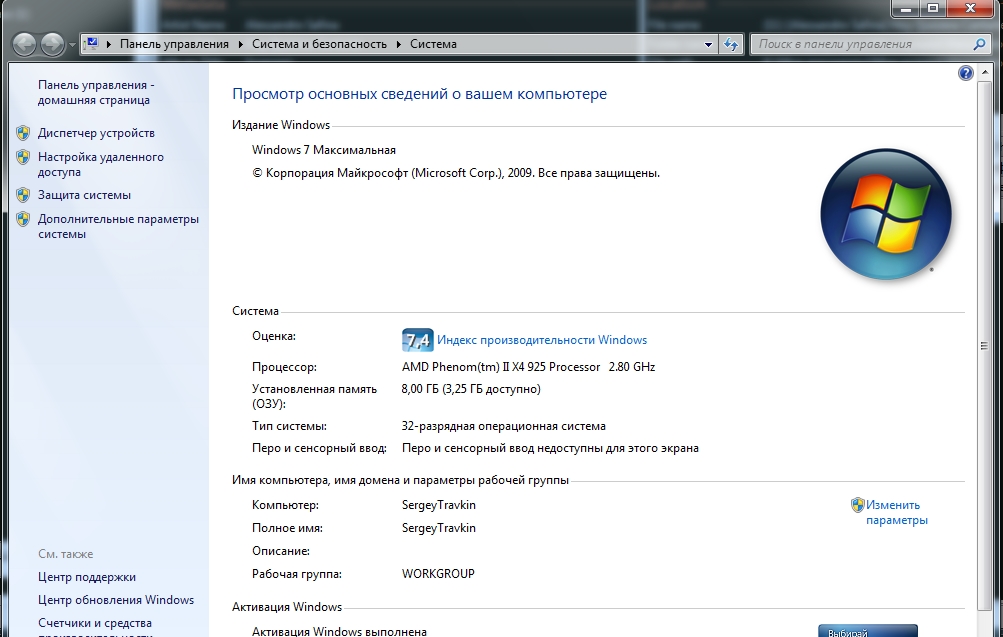Click the Back navigation arrow button
This screenshot has height=637, width=1003.
(x=24, y=44)
